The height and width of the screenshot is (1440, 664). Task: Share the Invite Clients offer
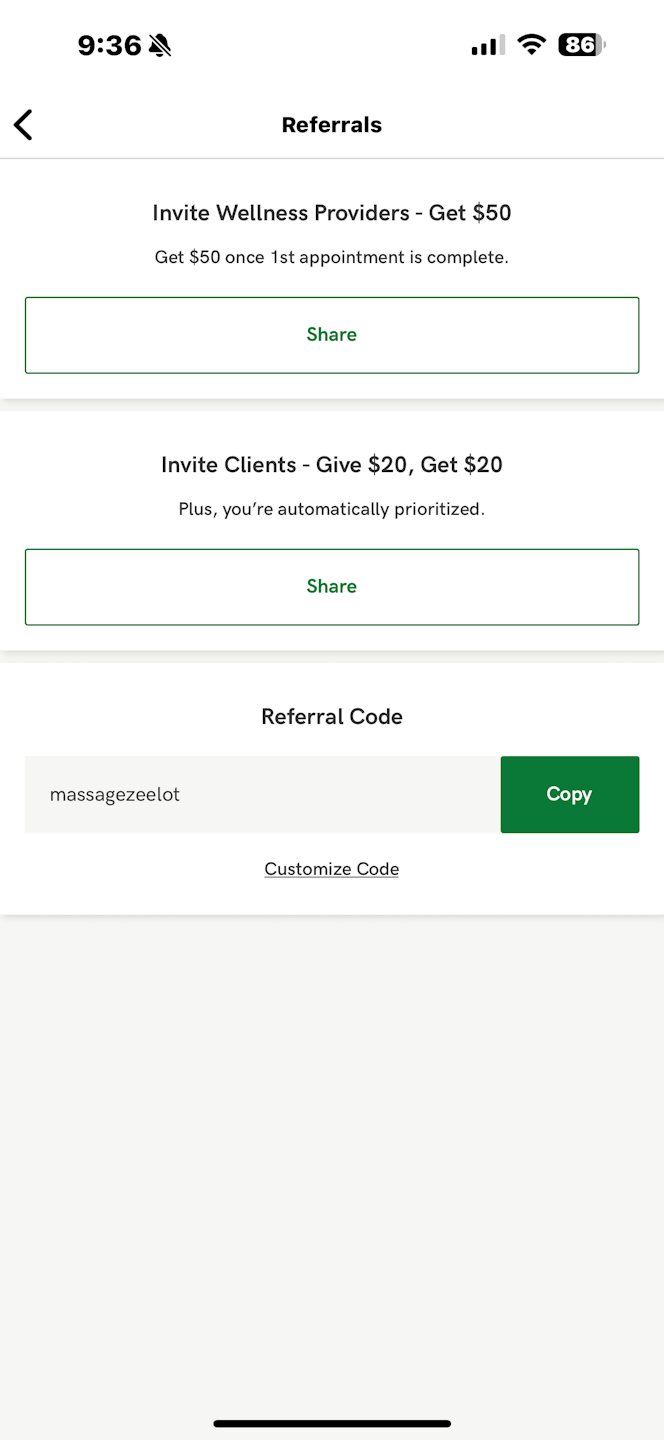click(x=332, y=587)
